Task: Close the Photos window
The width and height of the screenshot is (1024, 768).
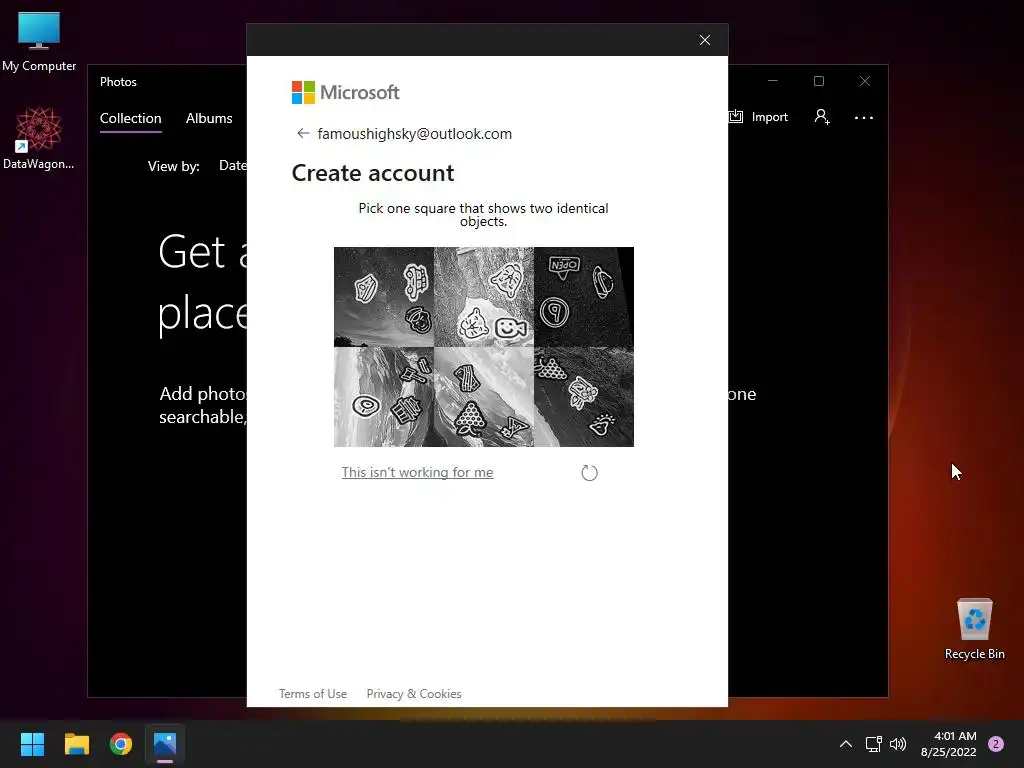Action: [865, 81]
